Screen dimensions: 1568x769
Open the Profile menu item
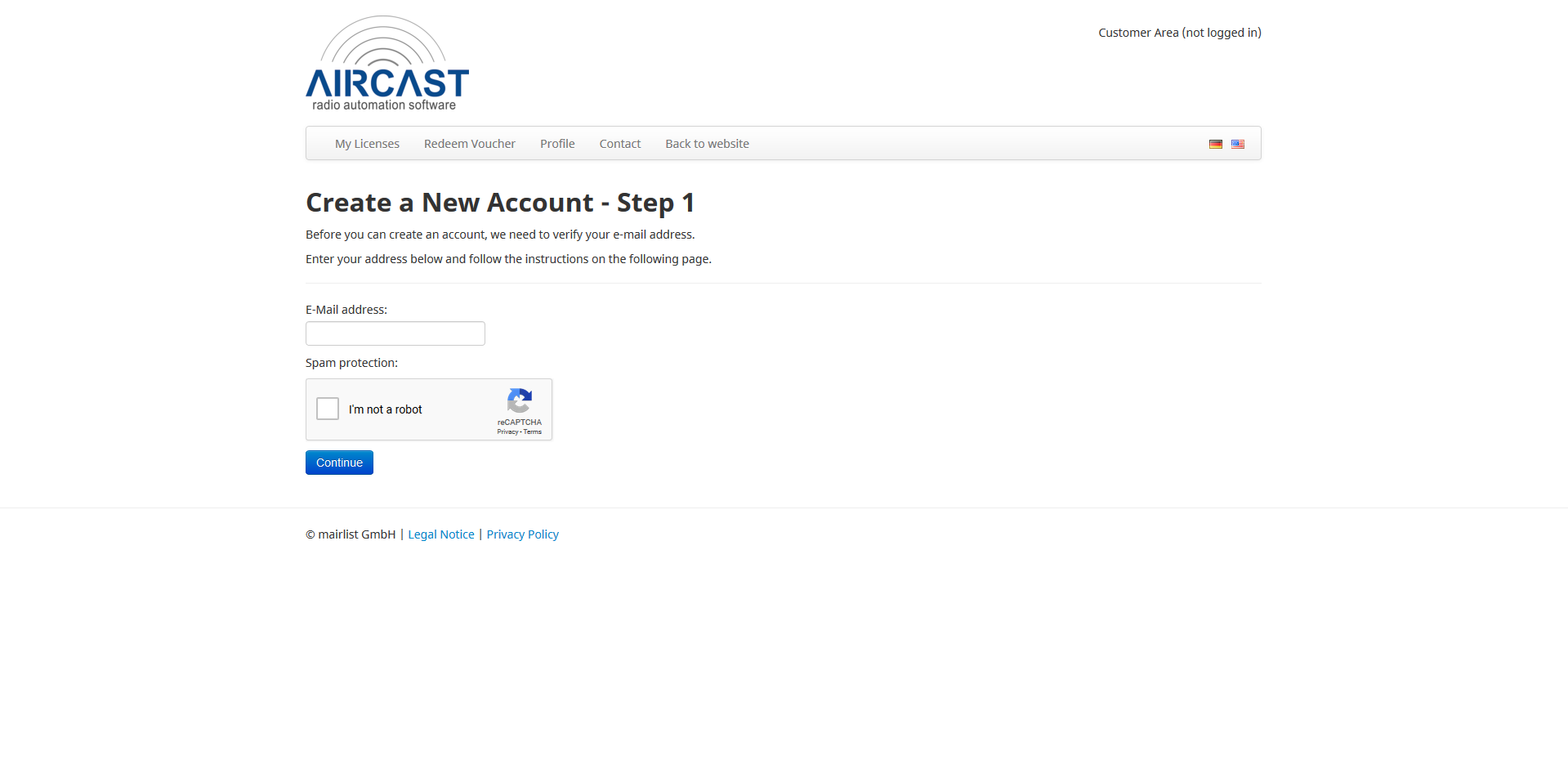pos(557,144)
